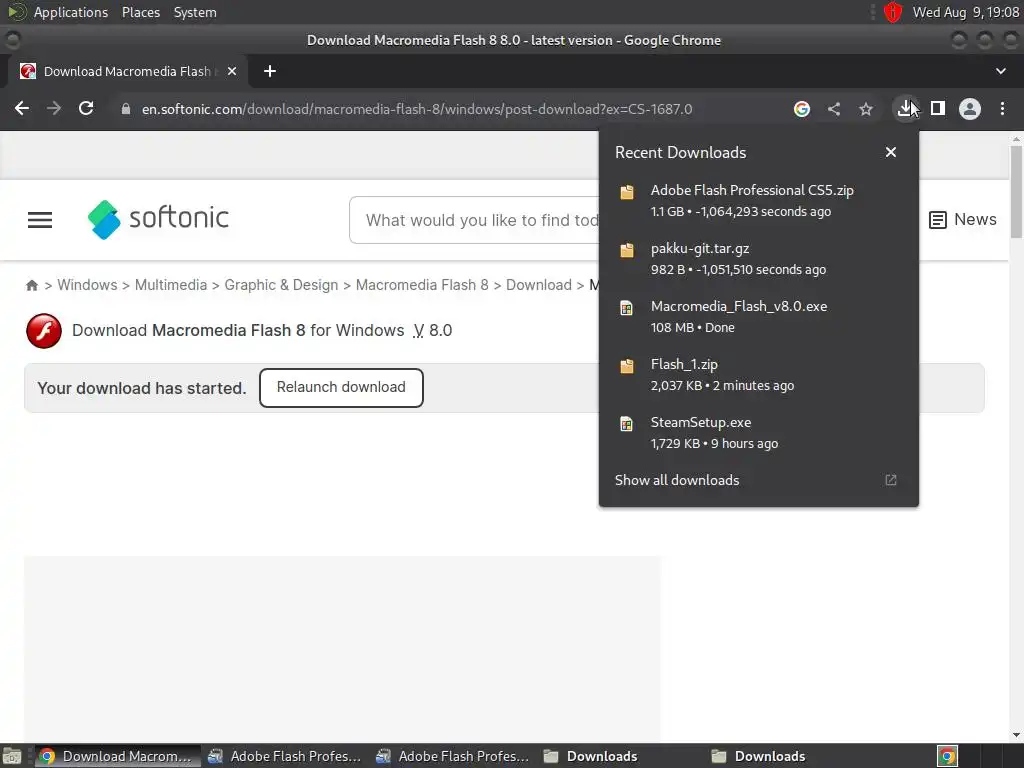Open a new Chrome tab

tap(270, 71)
